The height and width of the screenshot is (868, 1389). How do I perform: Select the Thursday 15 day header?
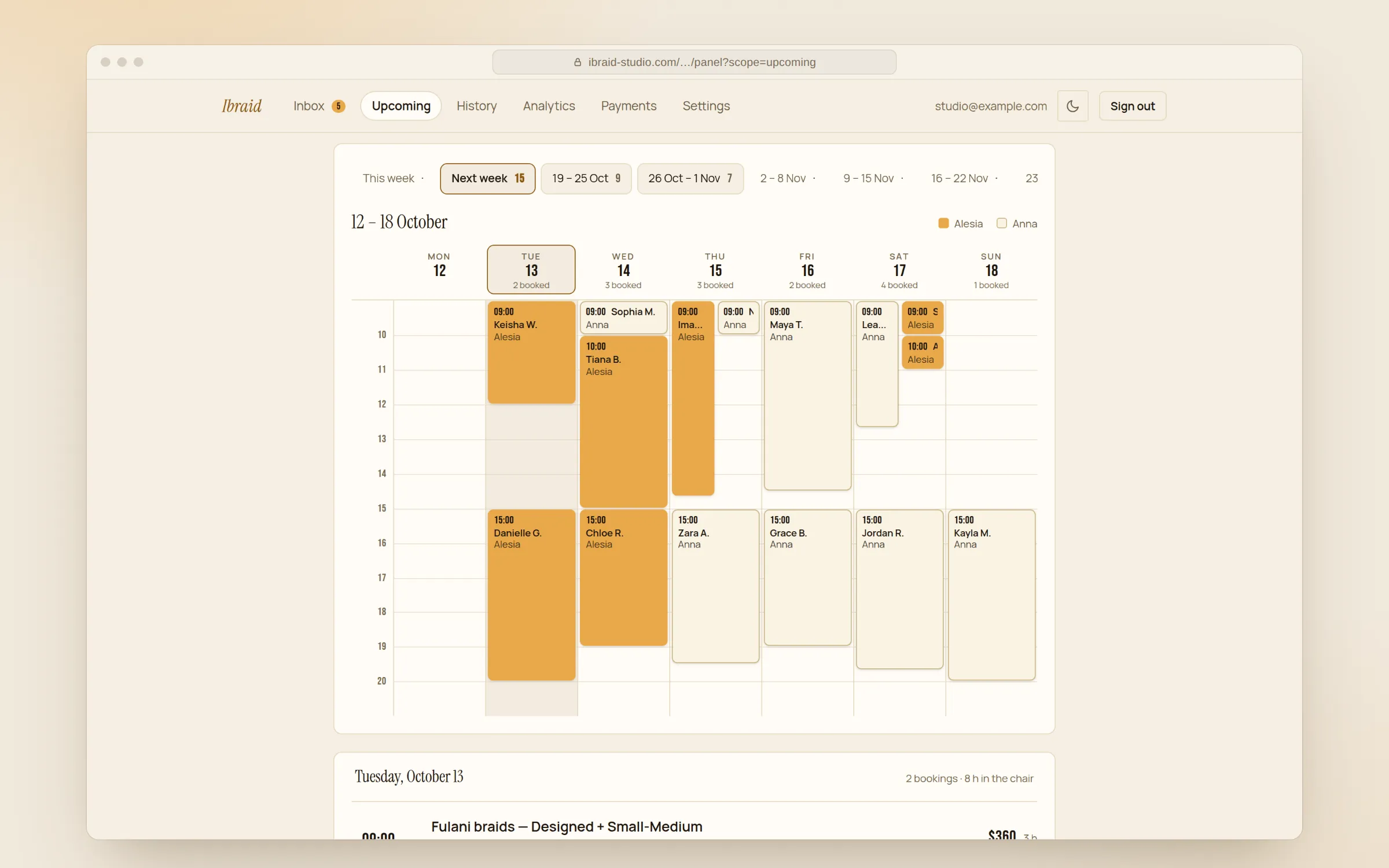point(715,270)
